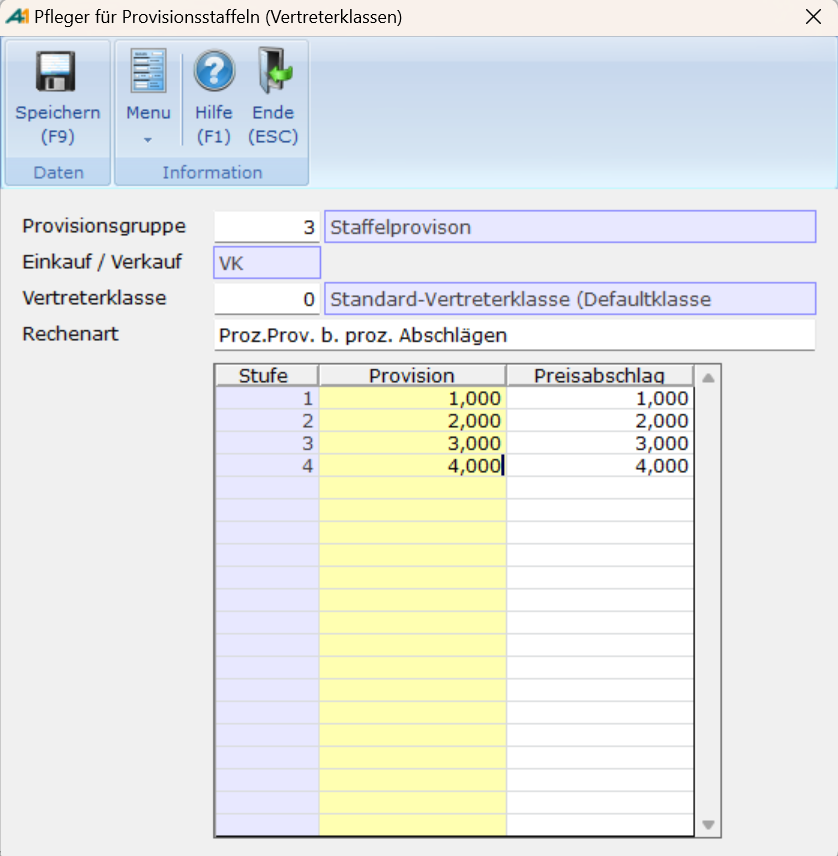
Task: Close the Pfleger für Provisionsstaffeln window
Action: pyautogui.click(x=813, y=17)
